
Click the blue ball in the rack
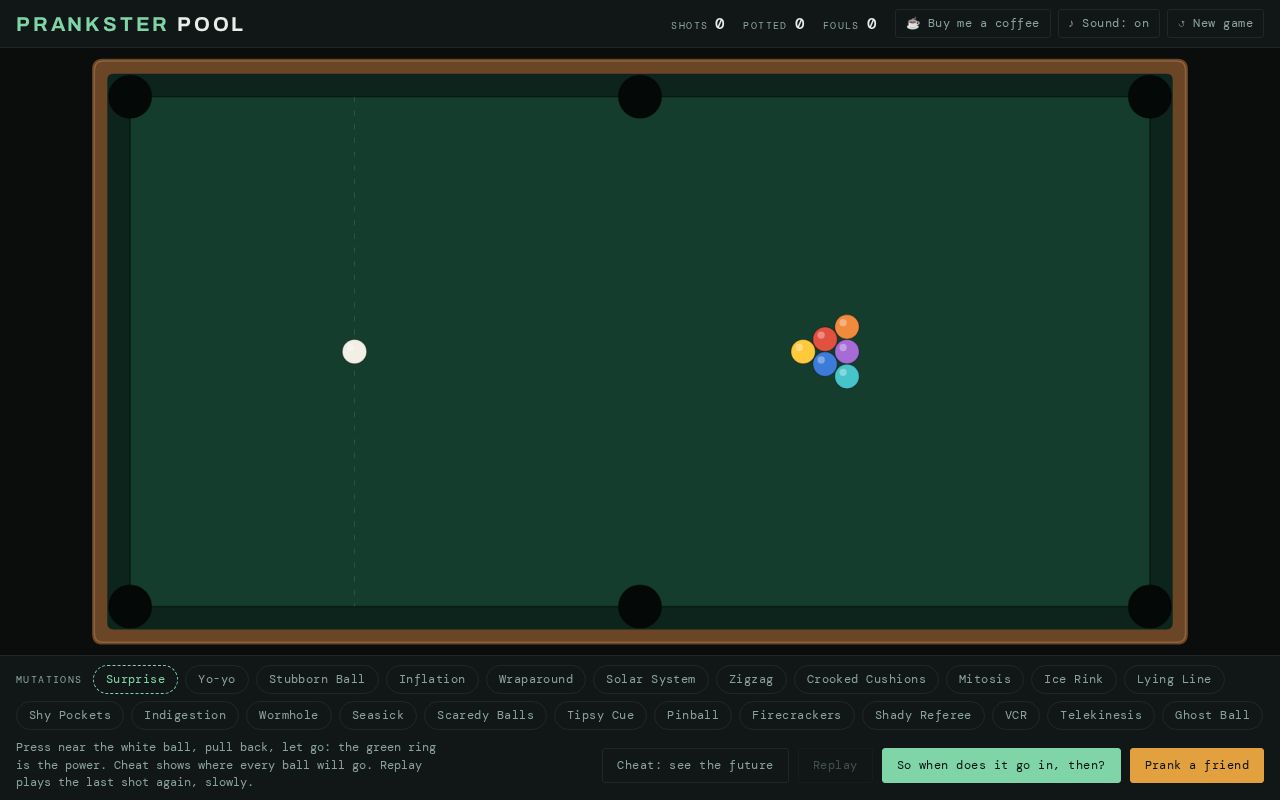(x=825, y=364)
